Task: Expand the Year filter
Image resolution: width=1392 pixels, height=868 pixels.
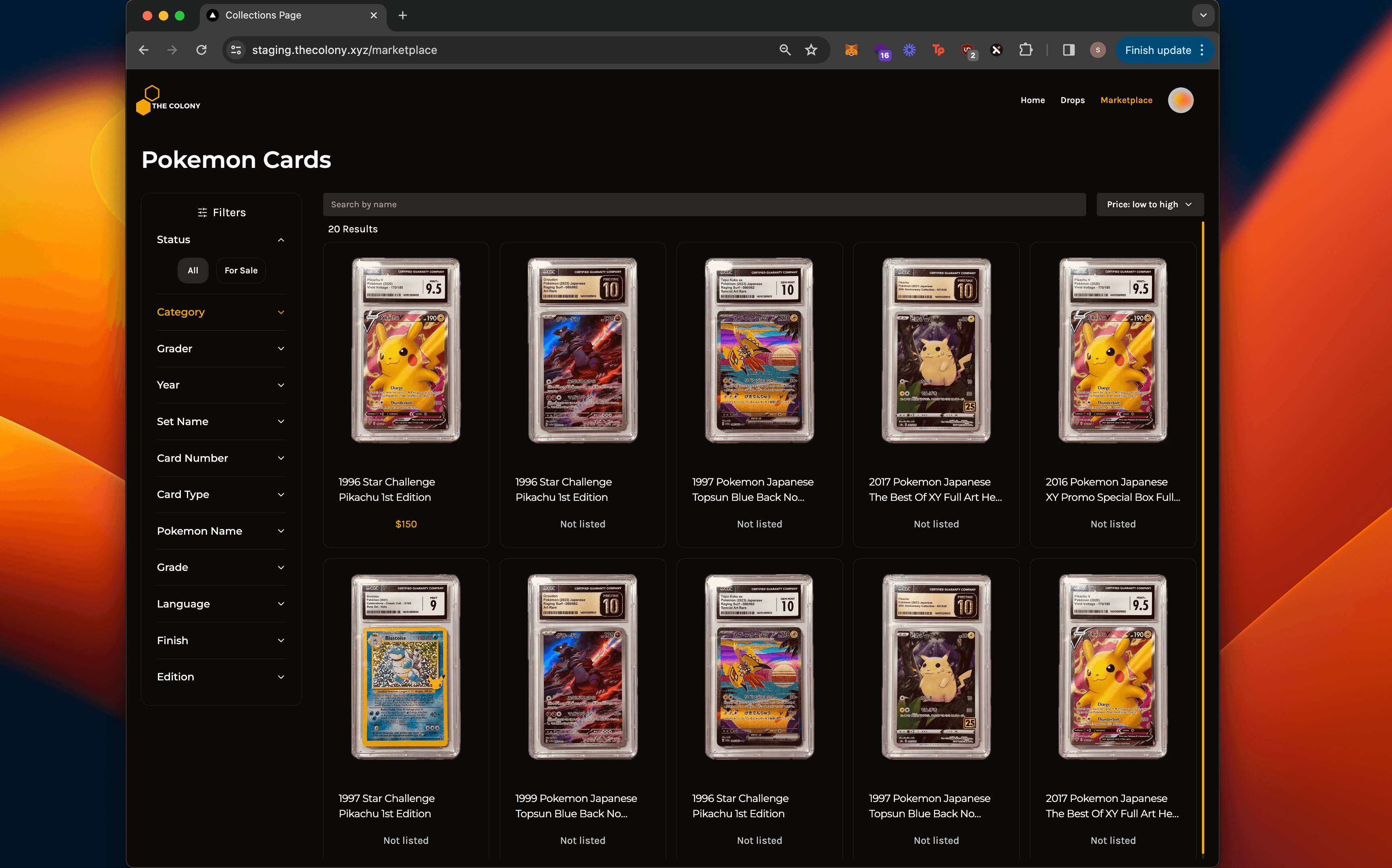Action: (x=221, y=385)
